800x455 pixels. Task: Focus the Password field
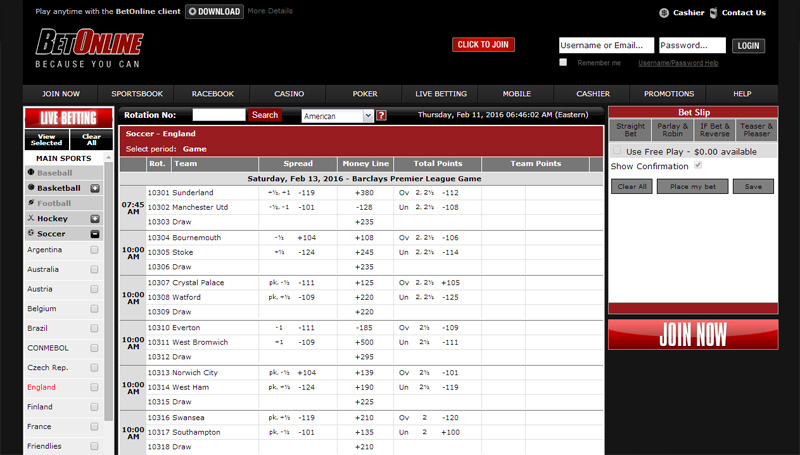point(692,45)
